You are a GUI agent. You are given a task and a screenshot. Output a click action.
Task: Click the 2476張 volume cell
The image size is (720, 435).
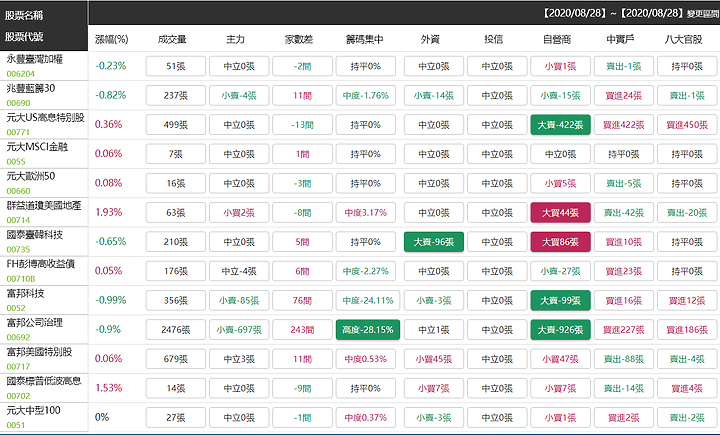click(x=175, y=330)
